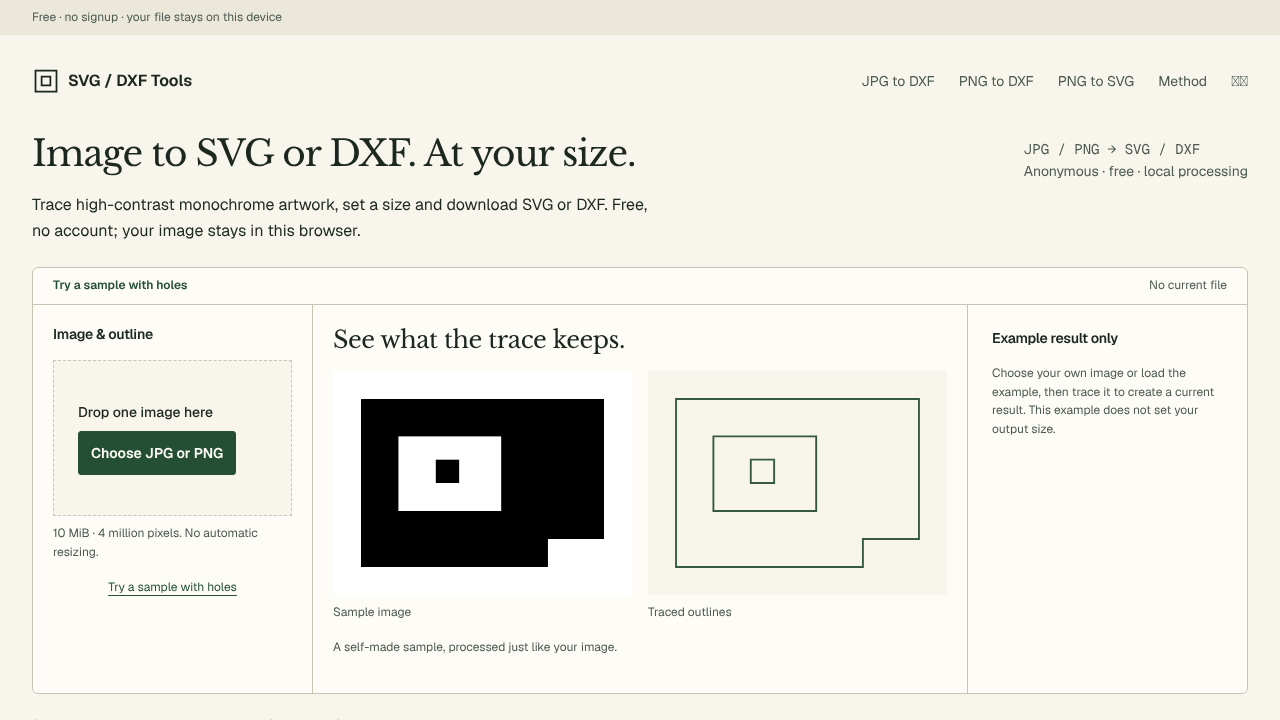Select PNG to SVG in the navigation

click(x=1096, y=81)
